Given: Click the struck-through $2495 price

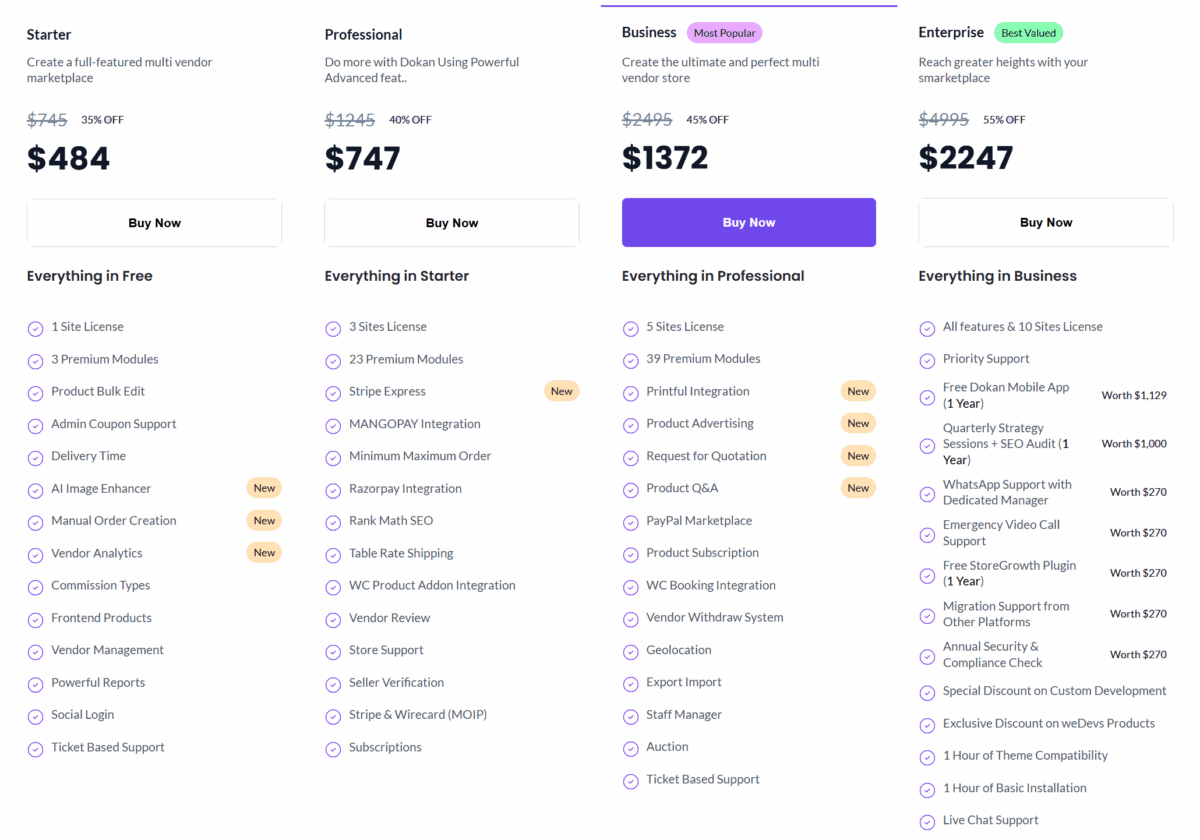Looking at the screenshot, I should [x=647, y=120].
